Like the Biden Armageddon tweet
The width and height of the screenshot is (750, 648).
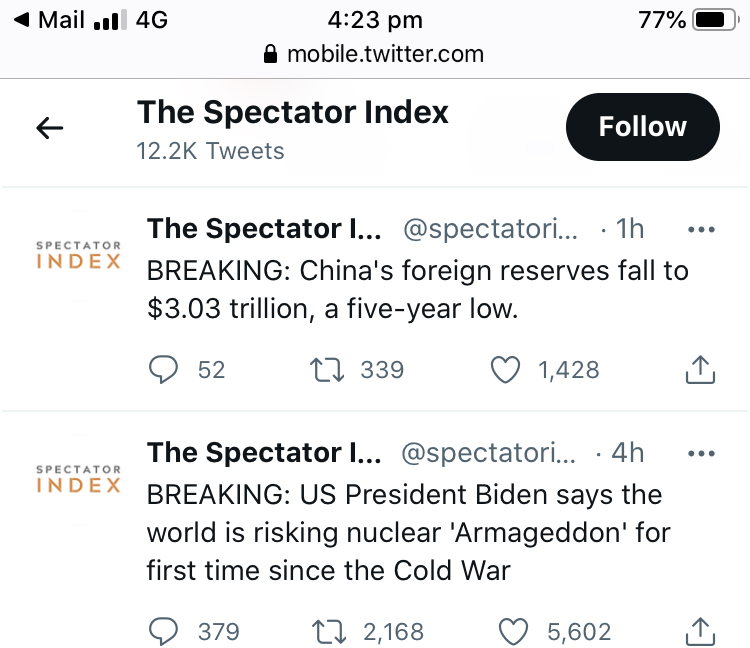[514, 632]
